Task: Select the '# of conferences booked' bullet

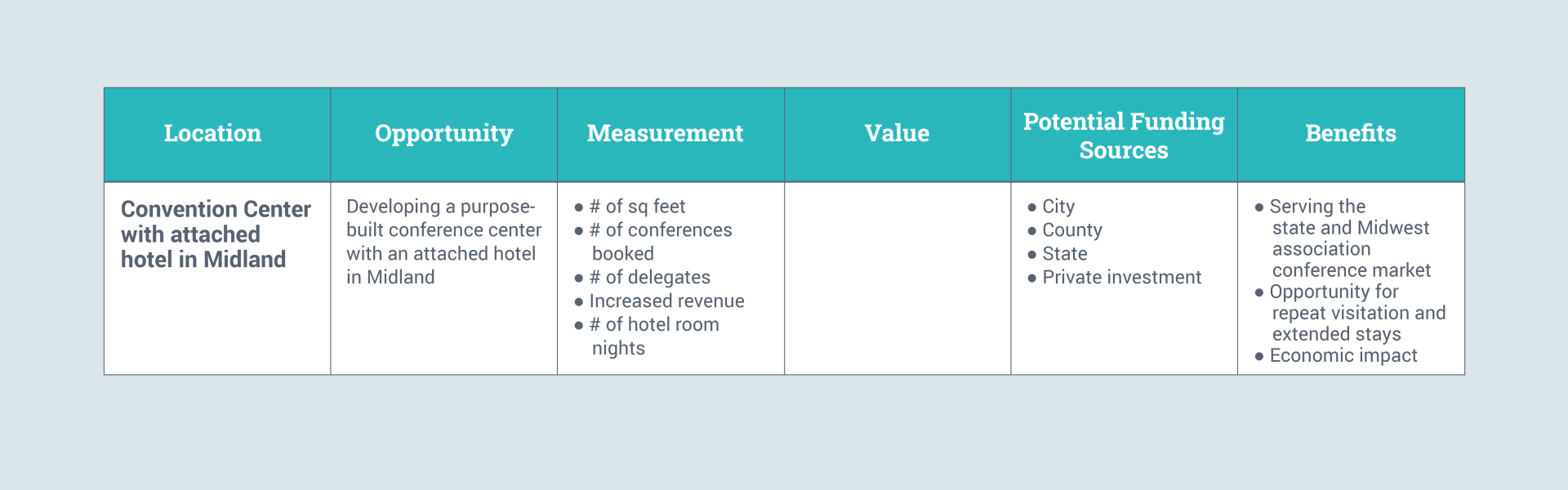Action: [660, 242]
